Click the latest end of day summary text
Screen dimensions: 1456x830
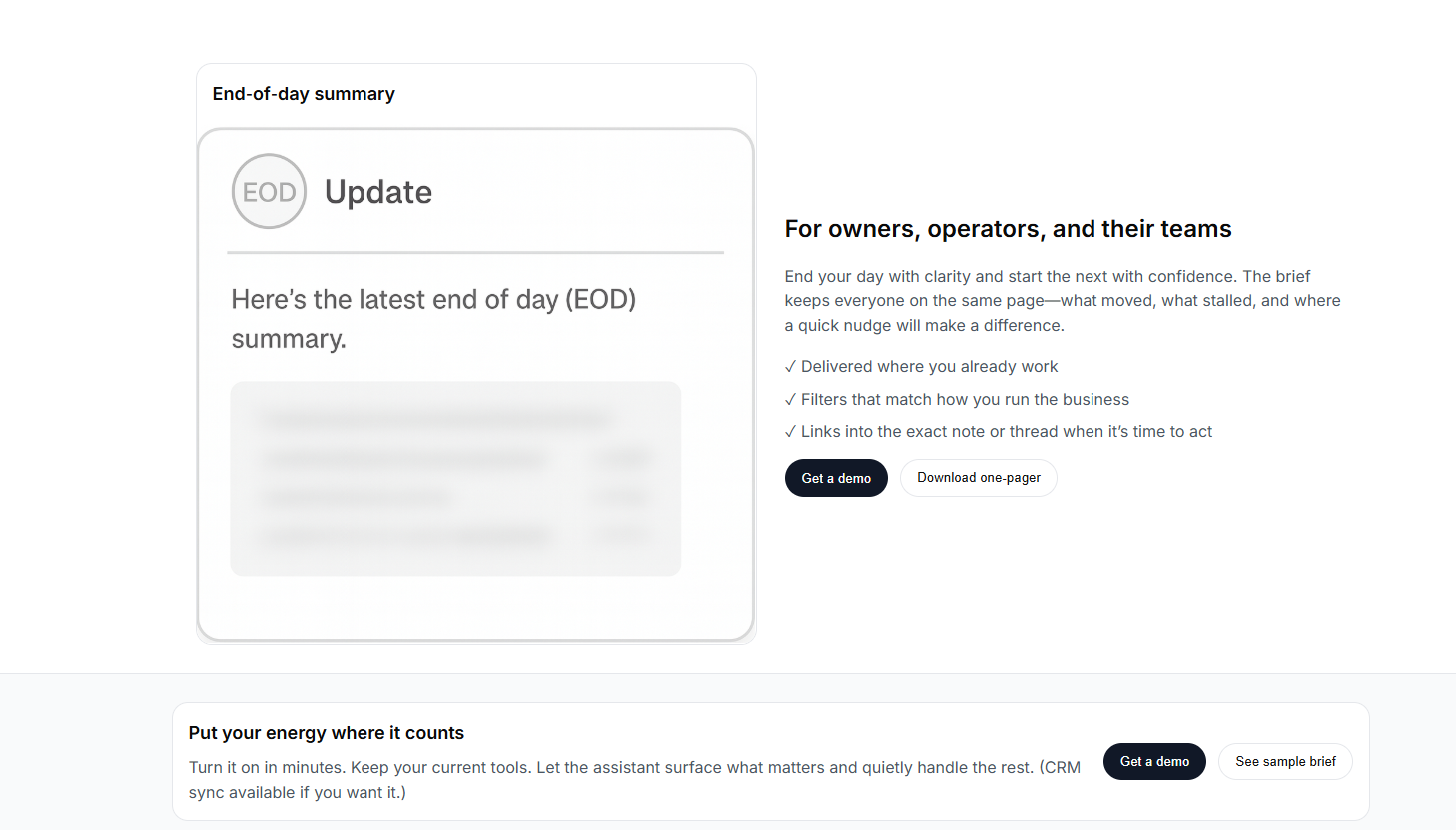[x=433, y=318]
